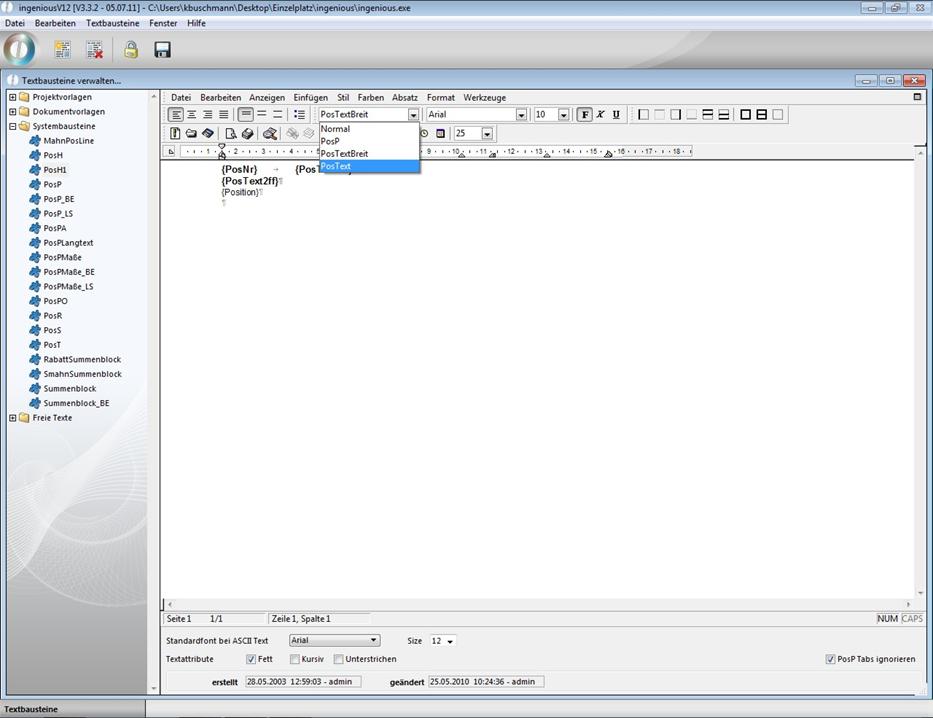Open the Textbausteine menu
The width and height of the screenshot is (933, 718).
(112, 23)
